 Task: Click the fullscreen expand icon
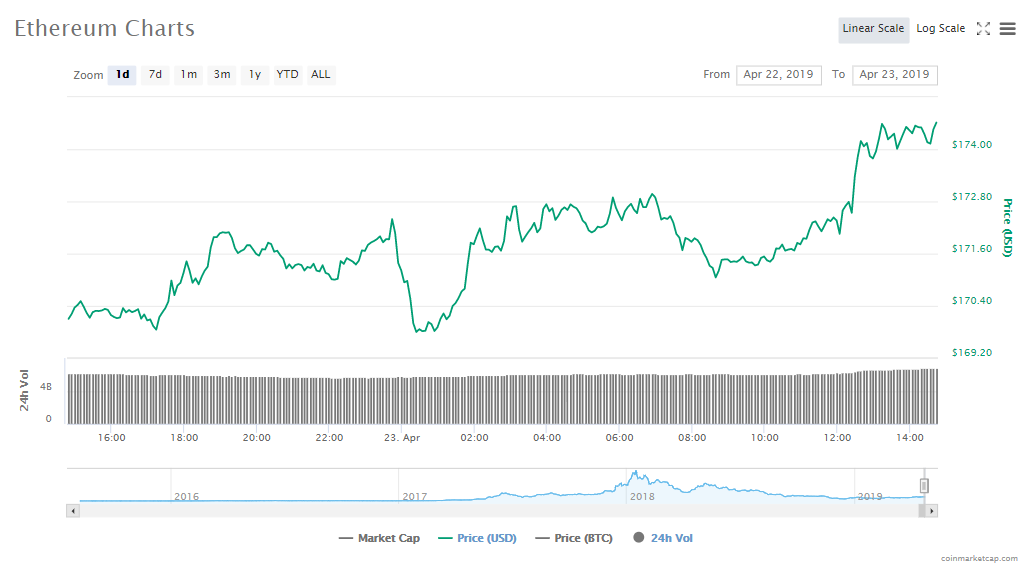[x=983, y=29]
